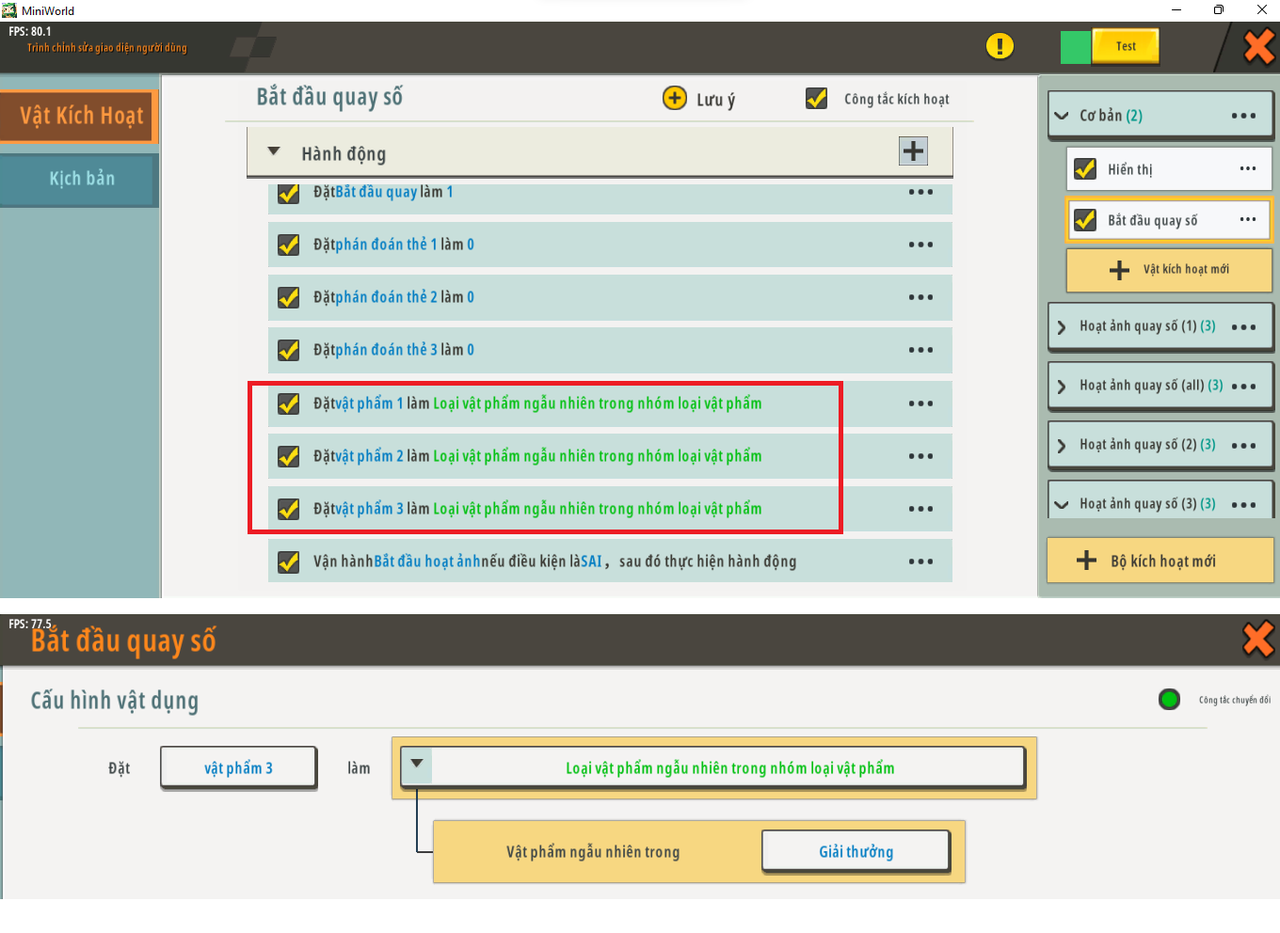The width and height of the screenshot is (1280, 933).
Task: Open three-dots menu on phán đoán thẻ 2 row
Action: 920,297
